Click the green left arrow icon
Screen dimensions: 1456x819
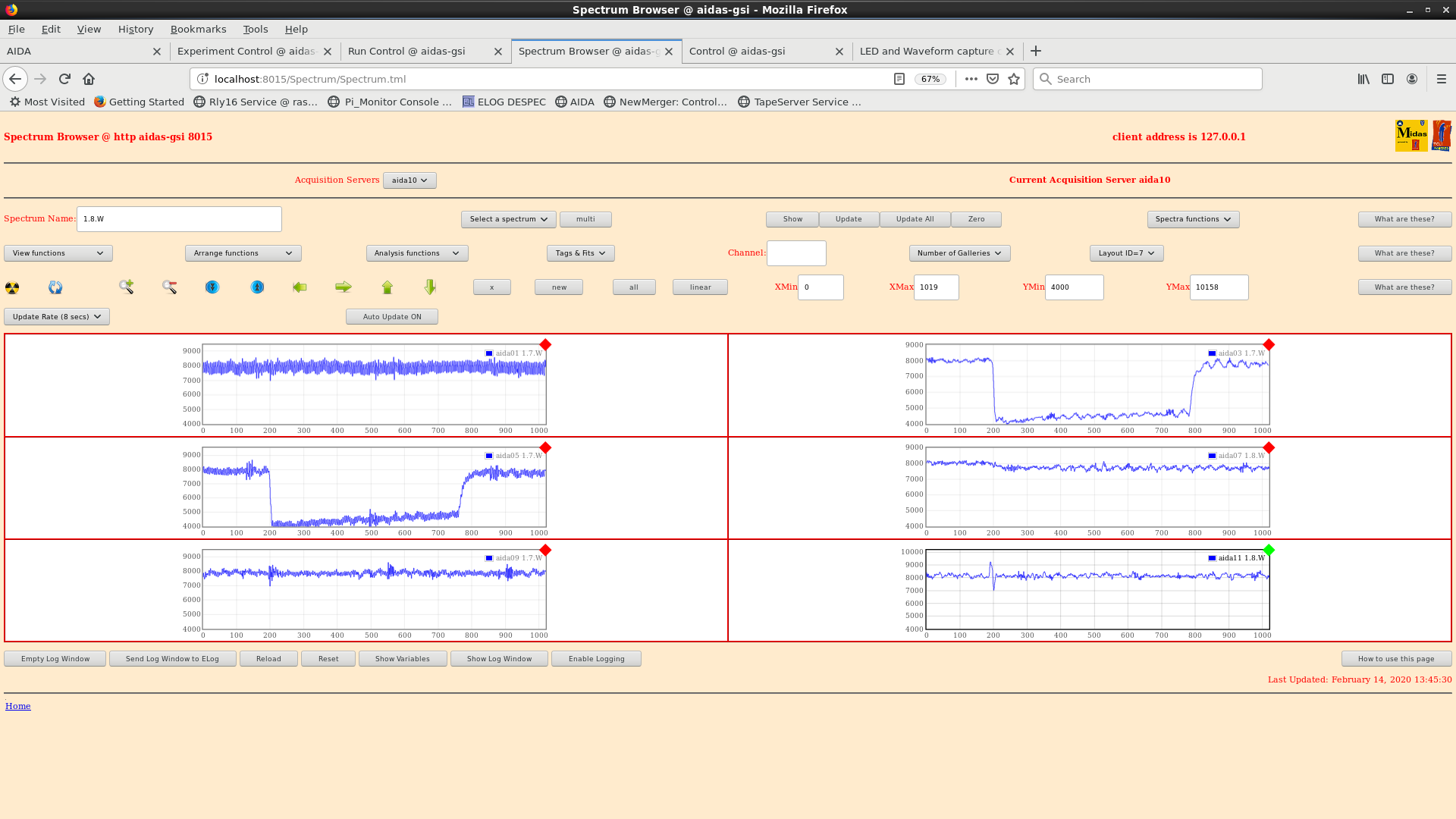click(300, 287)
